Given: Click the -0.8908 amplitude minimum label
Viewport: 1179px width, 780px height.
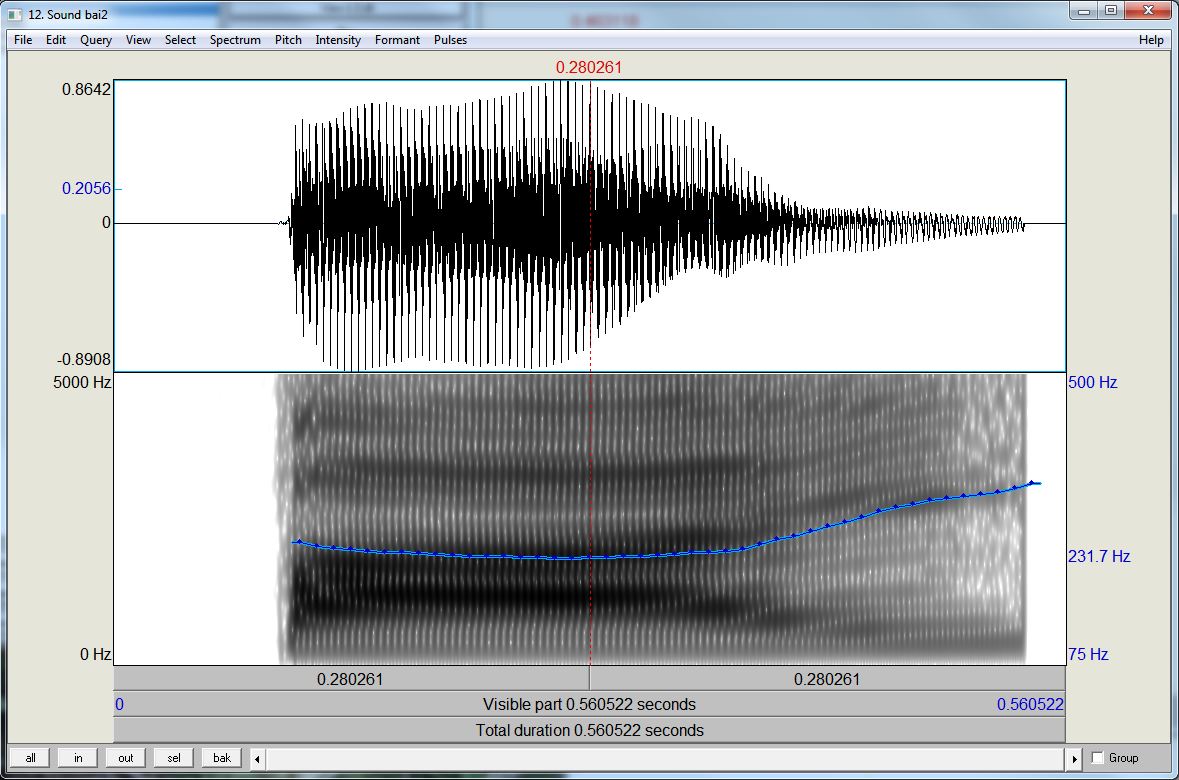Looking at the screenshot, I should (x=84, y=360).
